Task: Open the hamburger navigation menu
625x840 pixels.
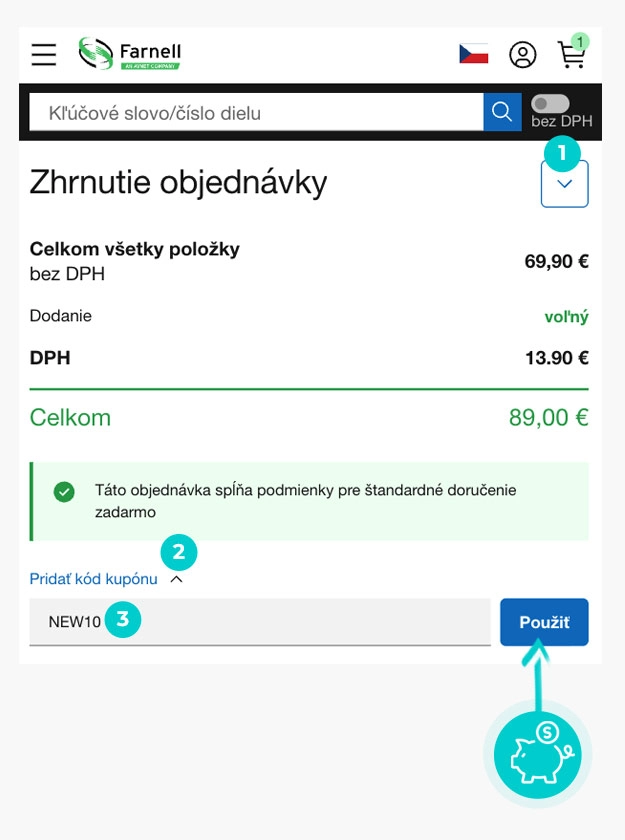Action: 44,54
